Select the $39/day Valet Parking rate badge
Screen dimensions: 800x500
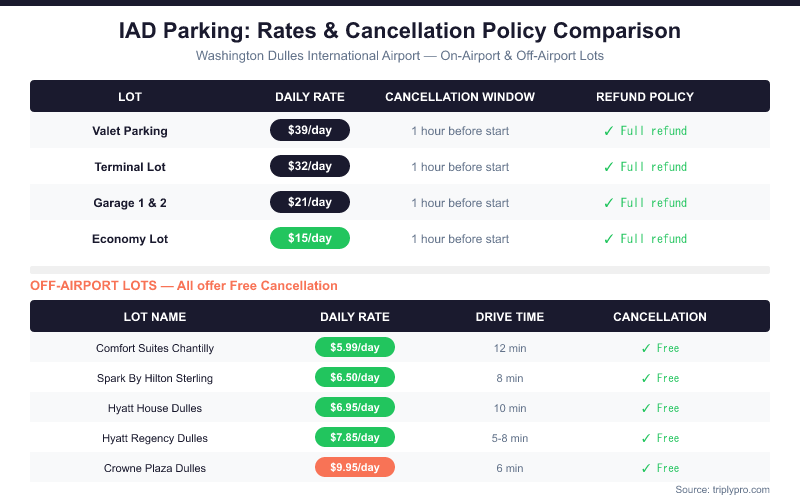click(x=310, y=130)
